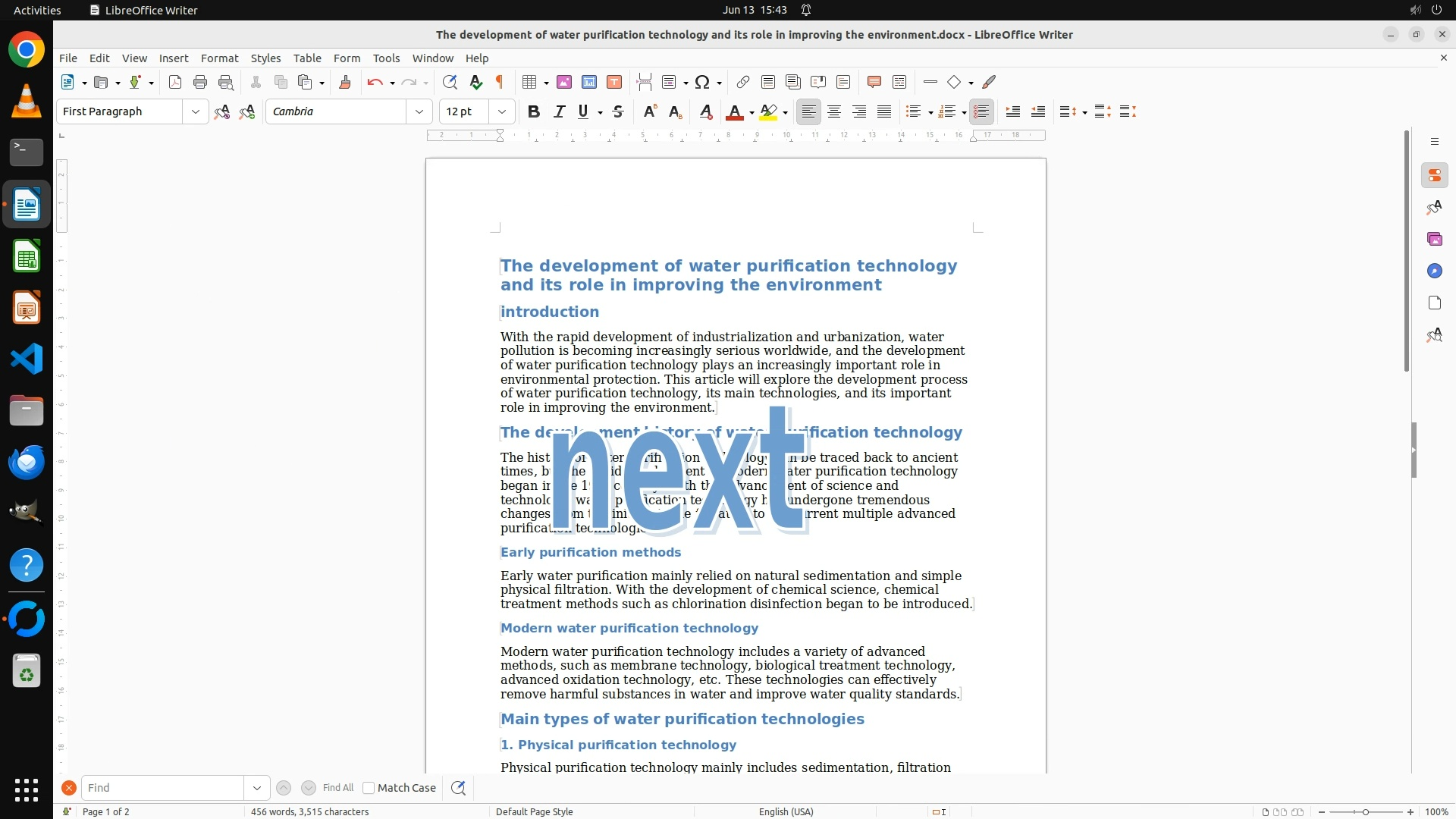Click inside the Find text field
Screen dimensions: 1456x819
tap(163, 788)
